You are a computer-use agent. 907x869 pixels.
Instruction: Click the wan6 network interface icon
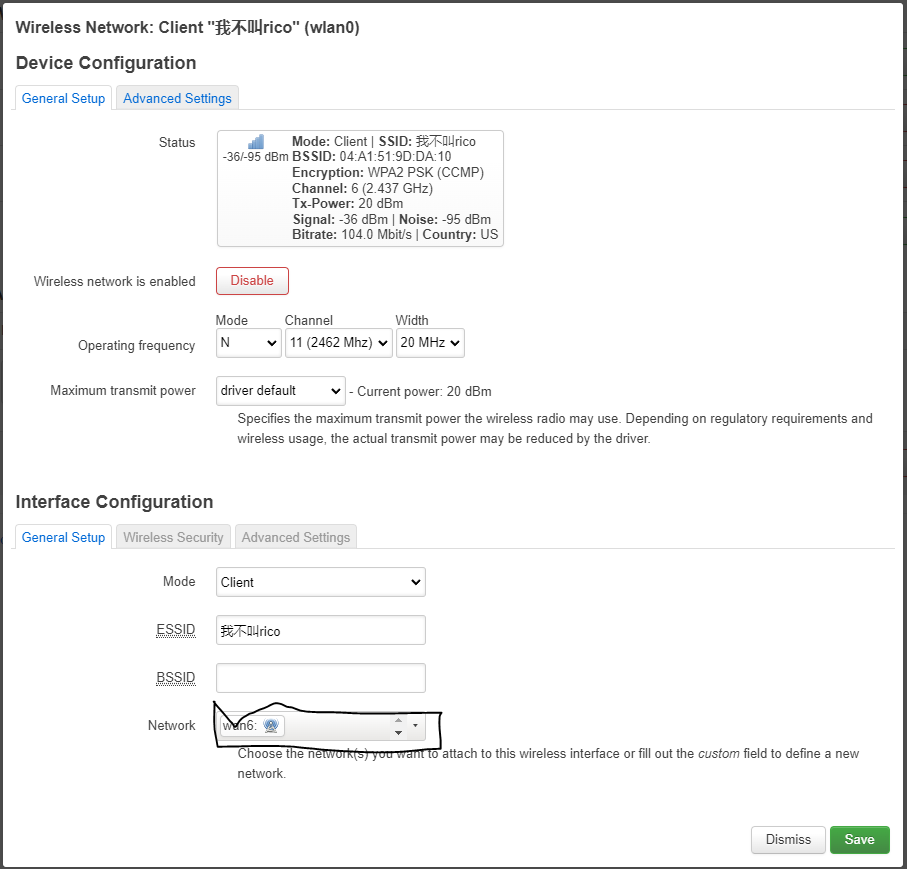coord(271,726)
